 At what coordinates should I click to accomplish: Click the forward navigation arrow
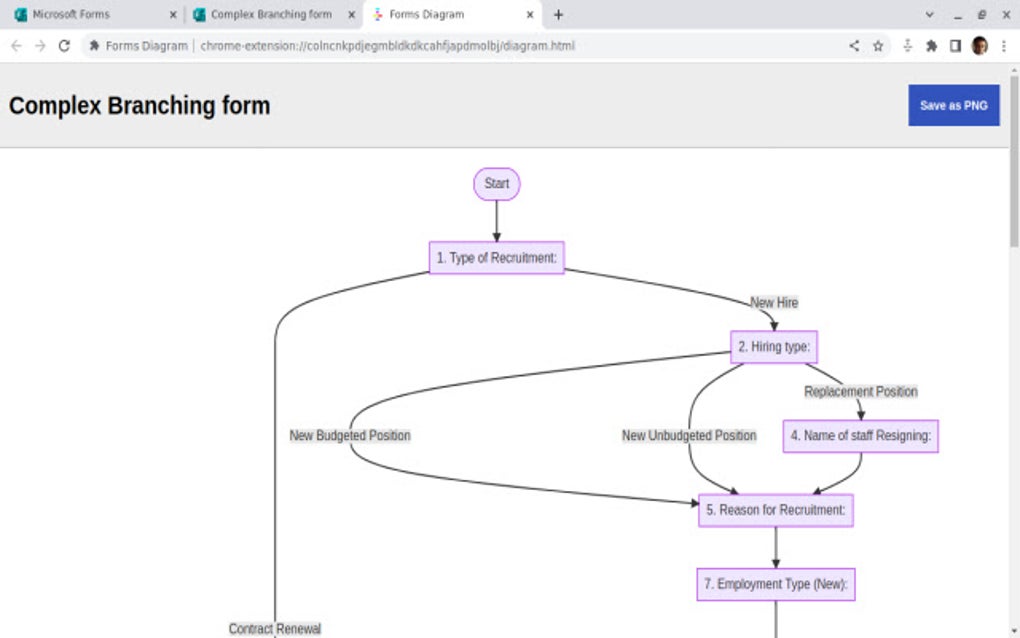39,45
